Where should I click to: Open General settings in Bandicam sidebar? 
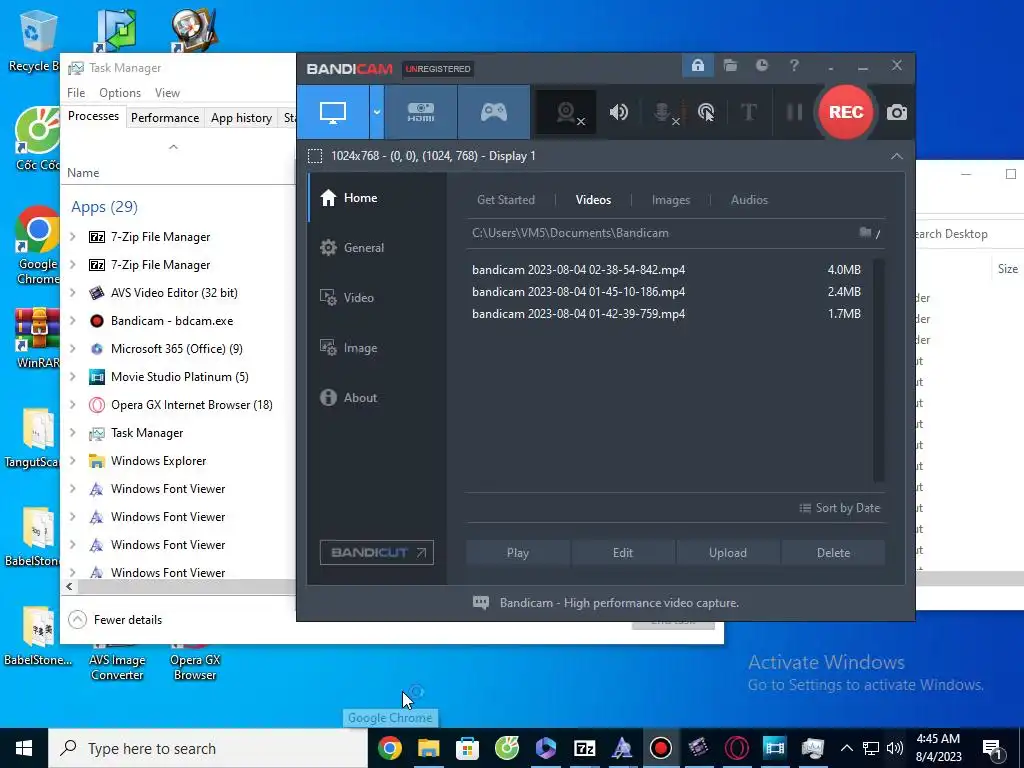coord(377,248)
